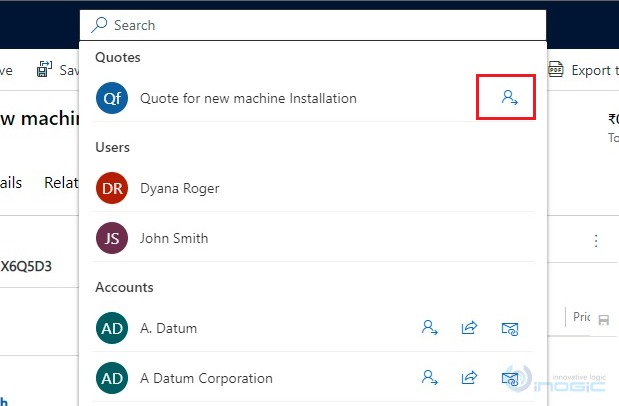
Task: Open the A Datum Corporation account result
Action: (x=206, y=378)
